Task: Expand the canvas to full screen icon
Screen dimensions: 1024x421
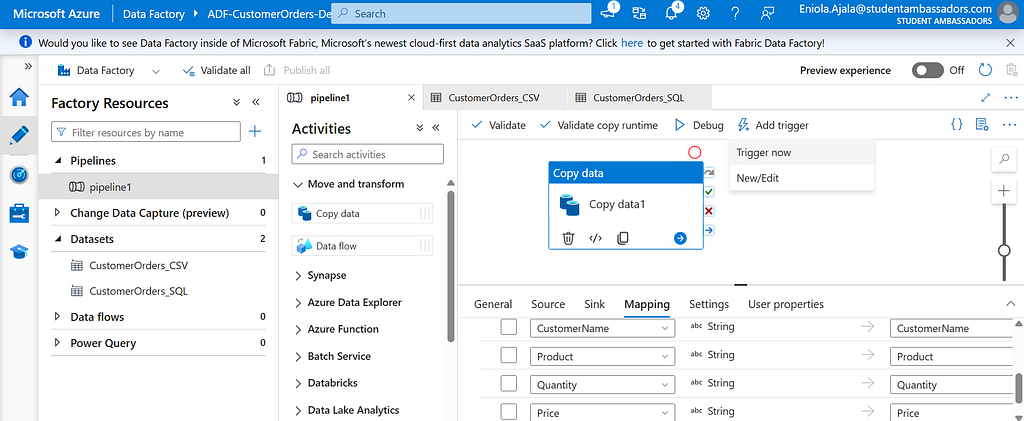Action: pos(985,97)
